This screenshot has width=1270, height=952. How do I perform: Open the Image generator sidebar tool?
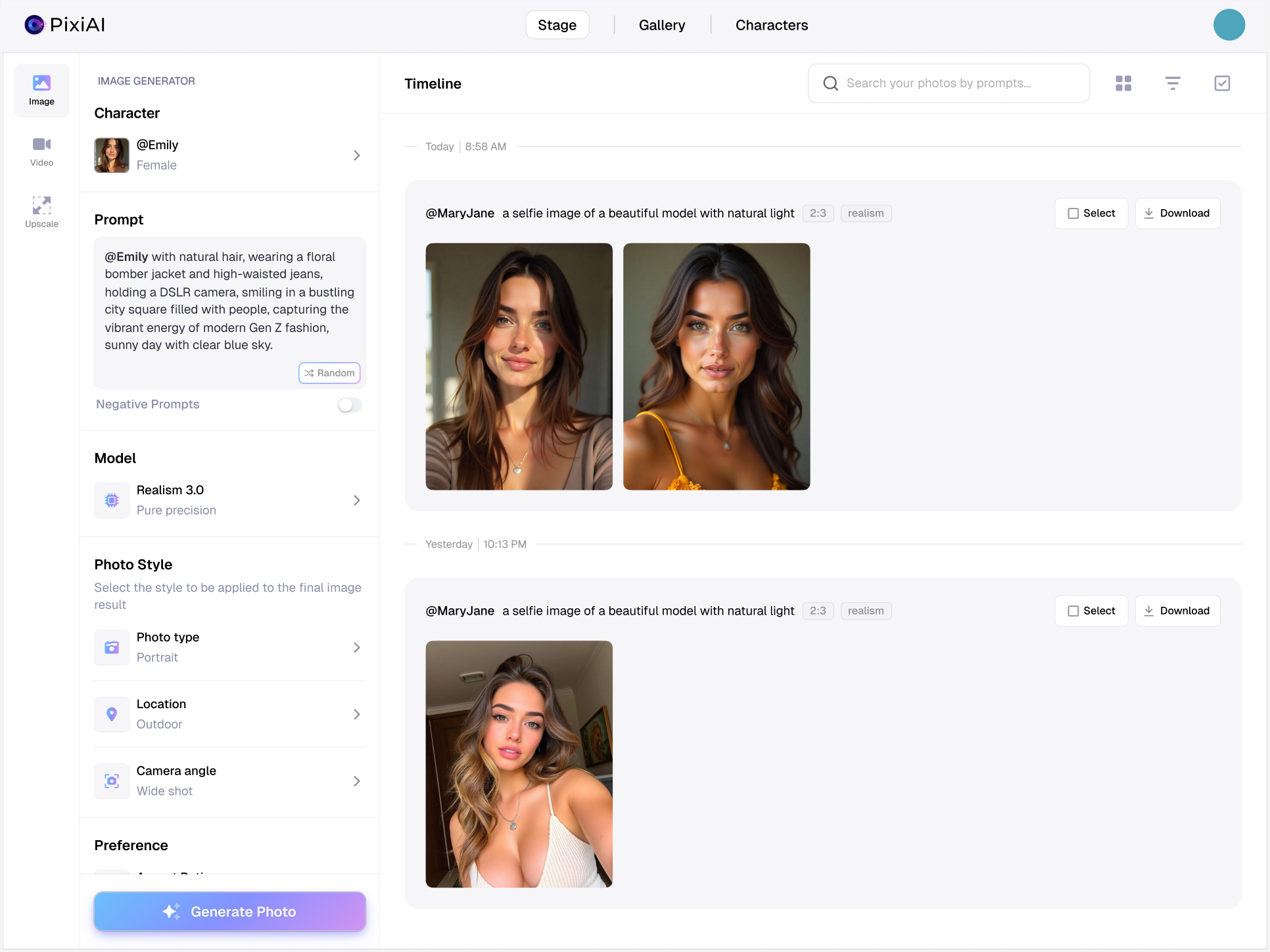(x=41, y=91)
